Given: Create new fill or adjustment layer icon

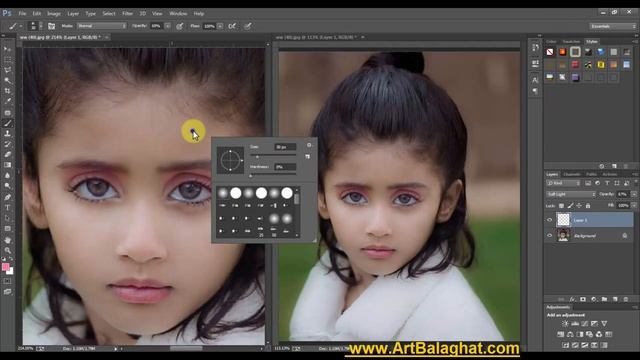Looking at the screenshot, I should (x=593, y=299).
